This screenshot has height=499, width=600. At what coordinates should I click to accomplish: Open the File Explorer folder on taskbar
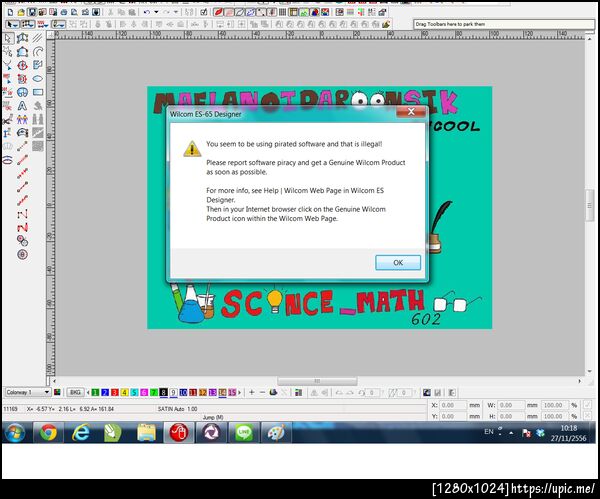(146, 432)
